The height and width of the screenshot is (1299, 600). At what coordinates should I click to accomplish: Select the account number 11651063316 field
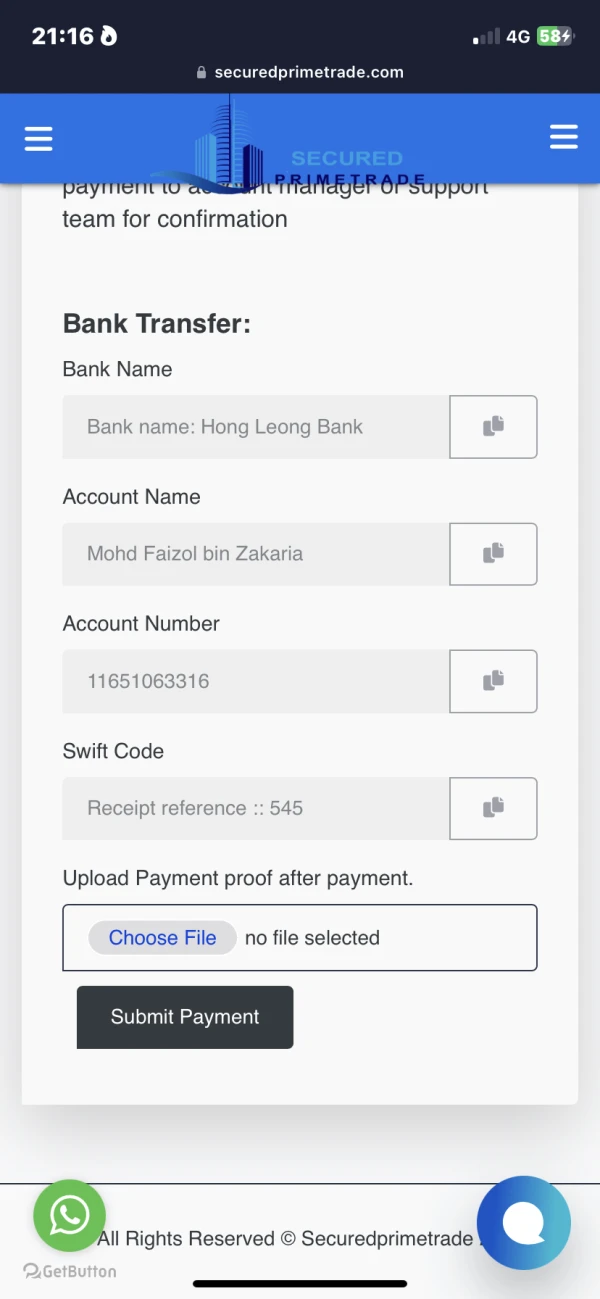click(x=256, y=681)
